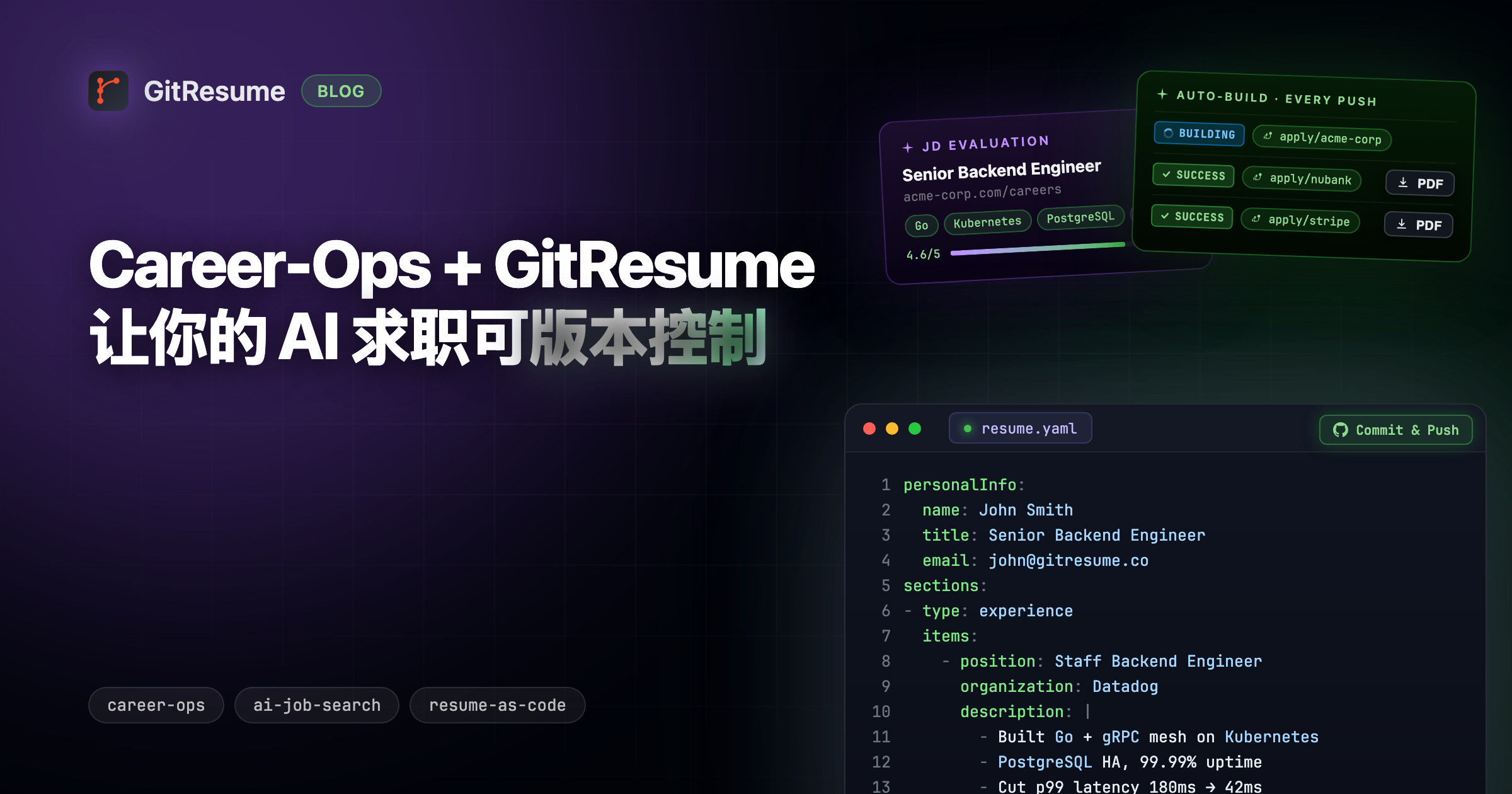Click the green dot in resume.yaml tab

tap(968, 429)
